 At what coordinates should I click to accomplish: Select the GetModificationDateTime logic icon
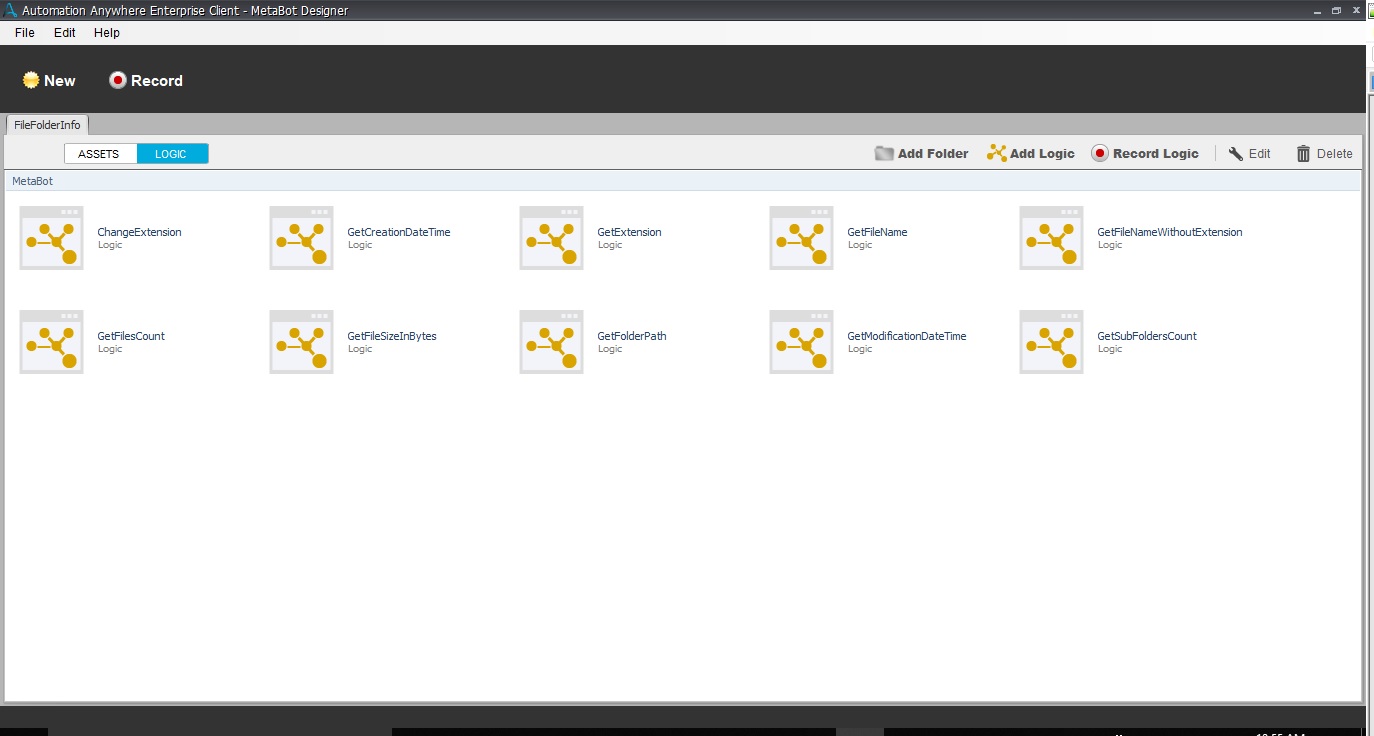click(x=801, y=342)
